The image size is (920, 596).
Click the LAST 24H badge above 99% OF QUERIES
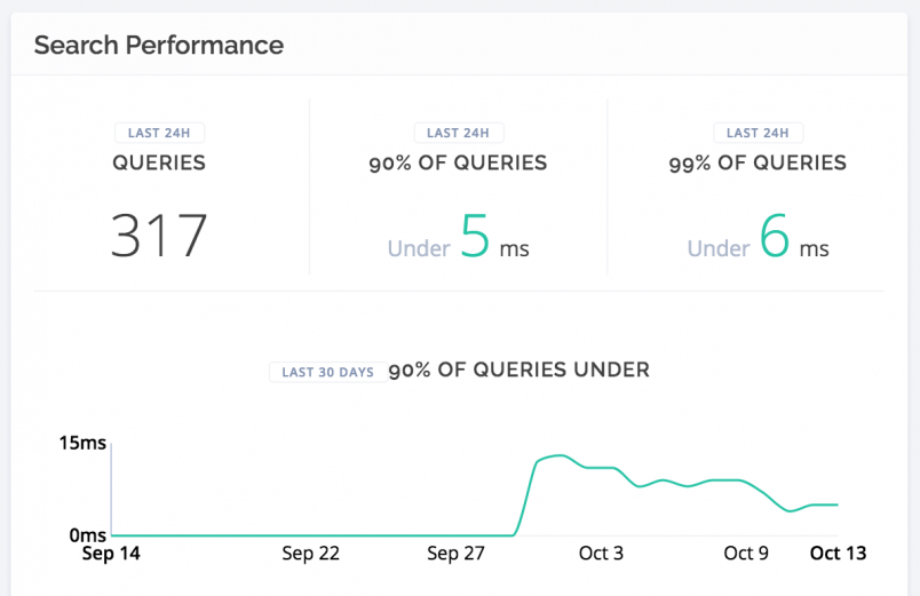757,133
